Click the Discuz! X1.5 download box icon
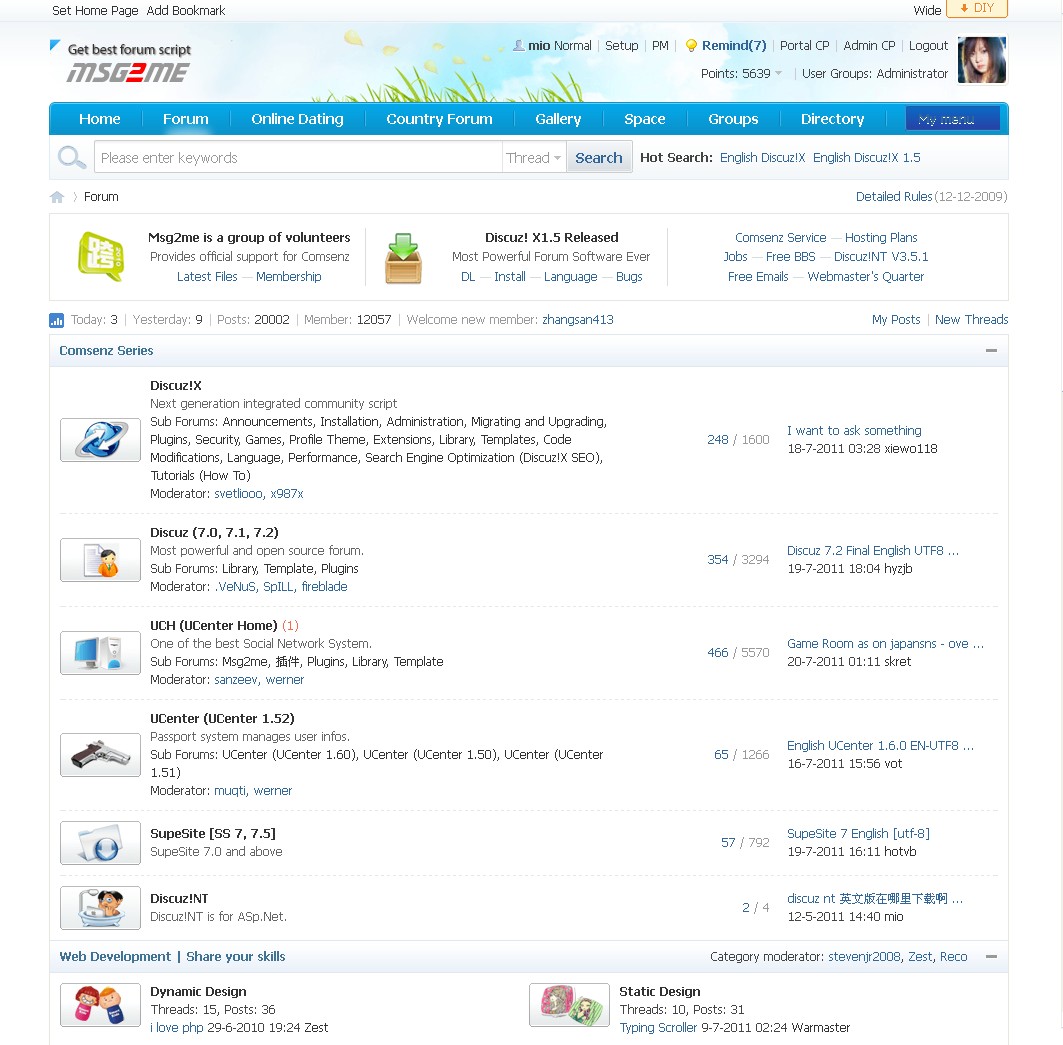The height and width of the screenshot is (1045, 1063). (x=403, y=258)
